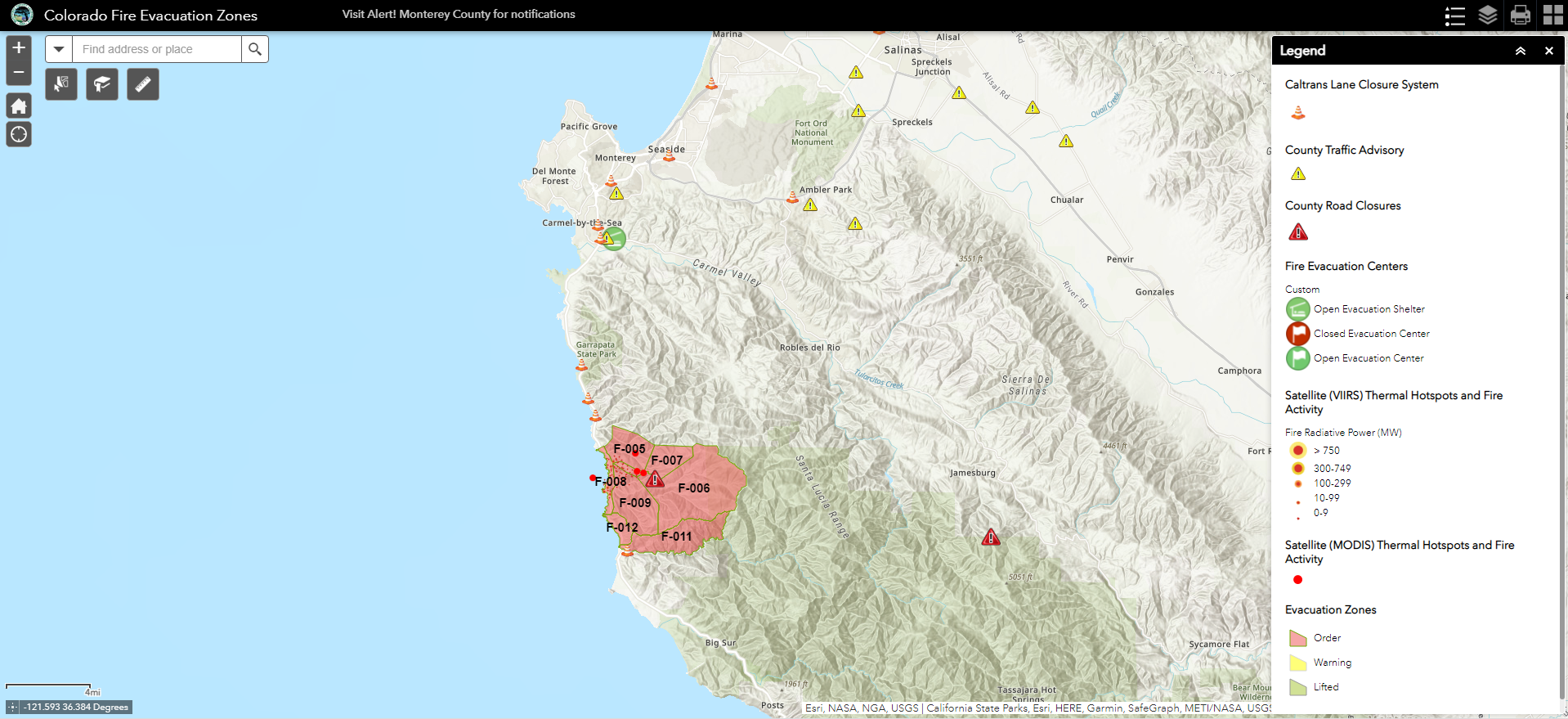Click the -121.593 36.384 Degrees readout

coord(76,707)
